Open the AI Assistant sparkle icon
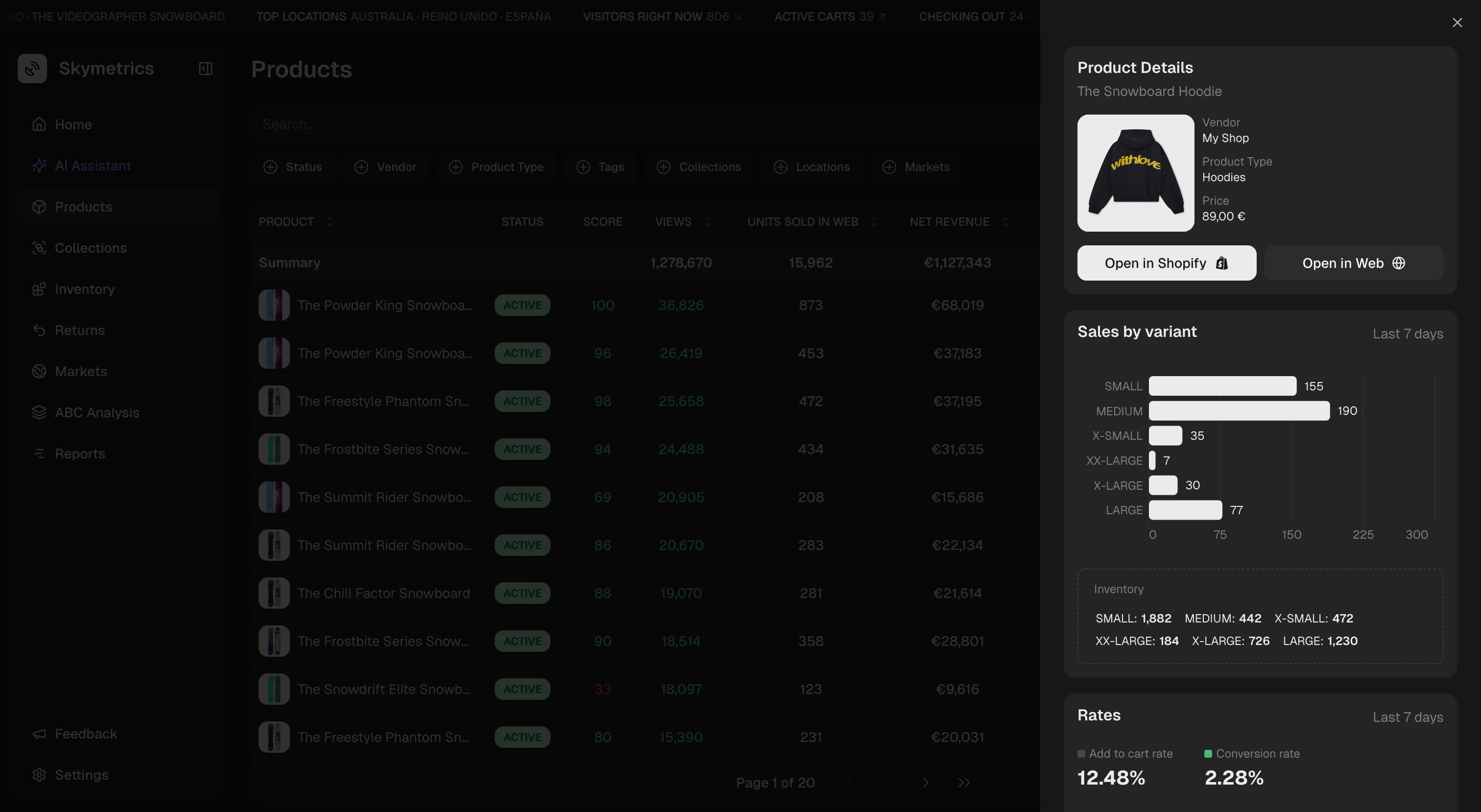 coord(39,166)
